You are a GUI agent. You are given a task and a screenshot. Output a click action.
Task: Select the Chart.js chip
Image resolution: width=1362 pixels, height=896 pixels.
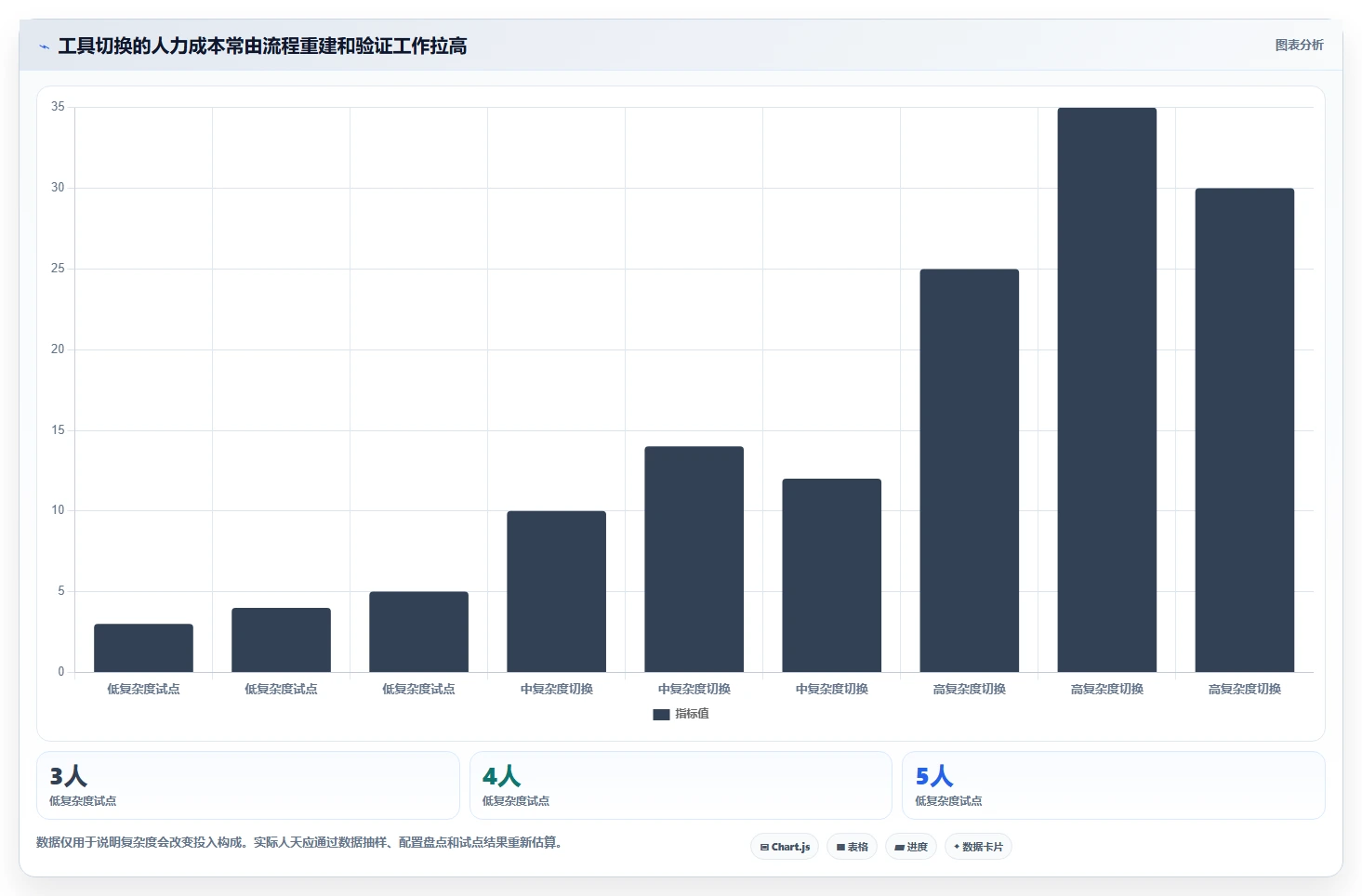point(785,847)
